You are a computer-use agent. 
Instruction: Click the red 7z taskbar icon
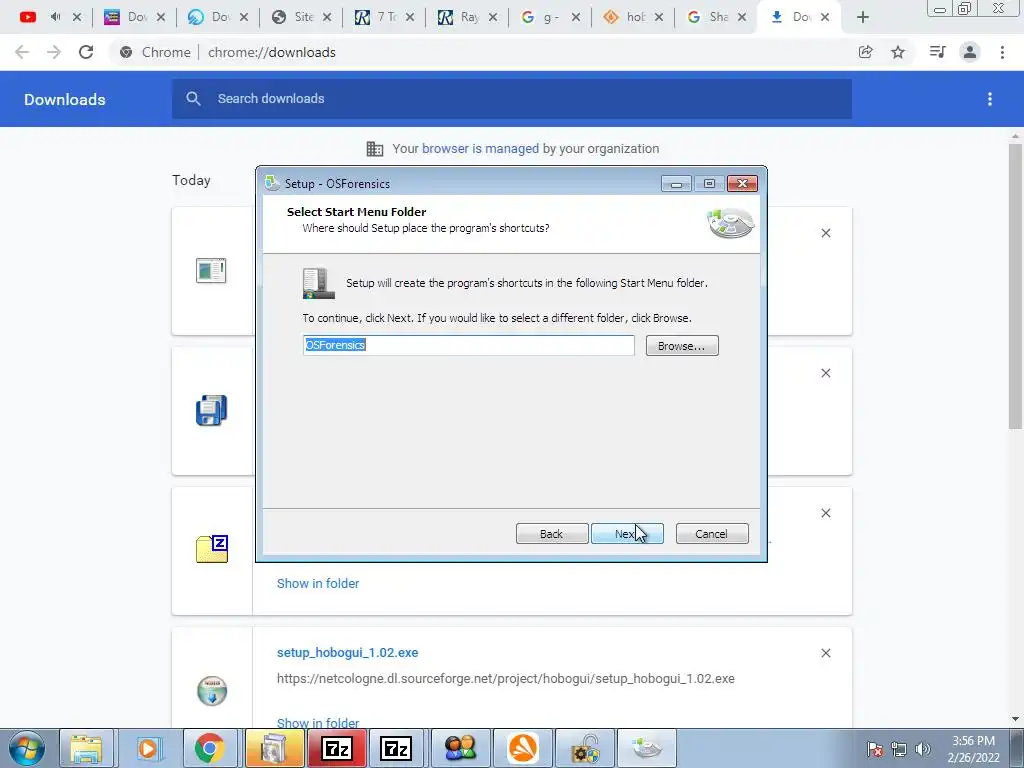[336, 748]
